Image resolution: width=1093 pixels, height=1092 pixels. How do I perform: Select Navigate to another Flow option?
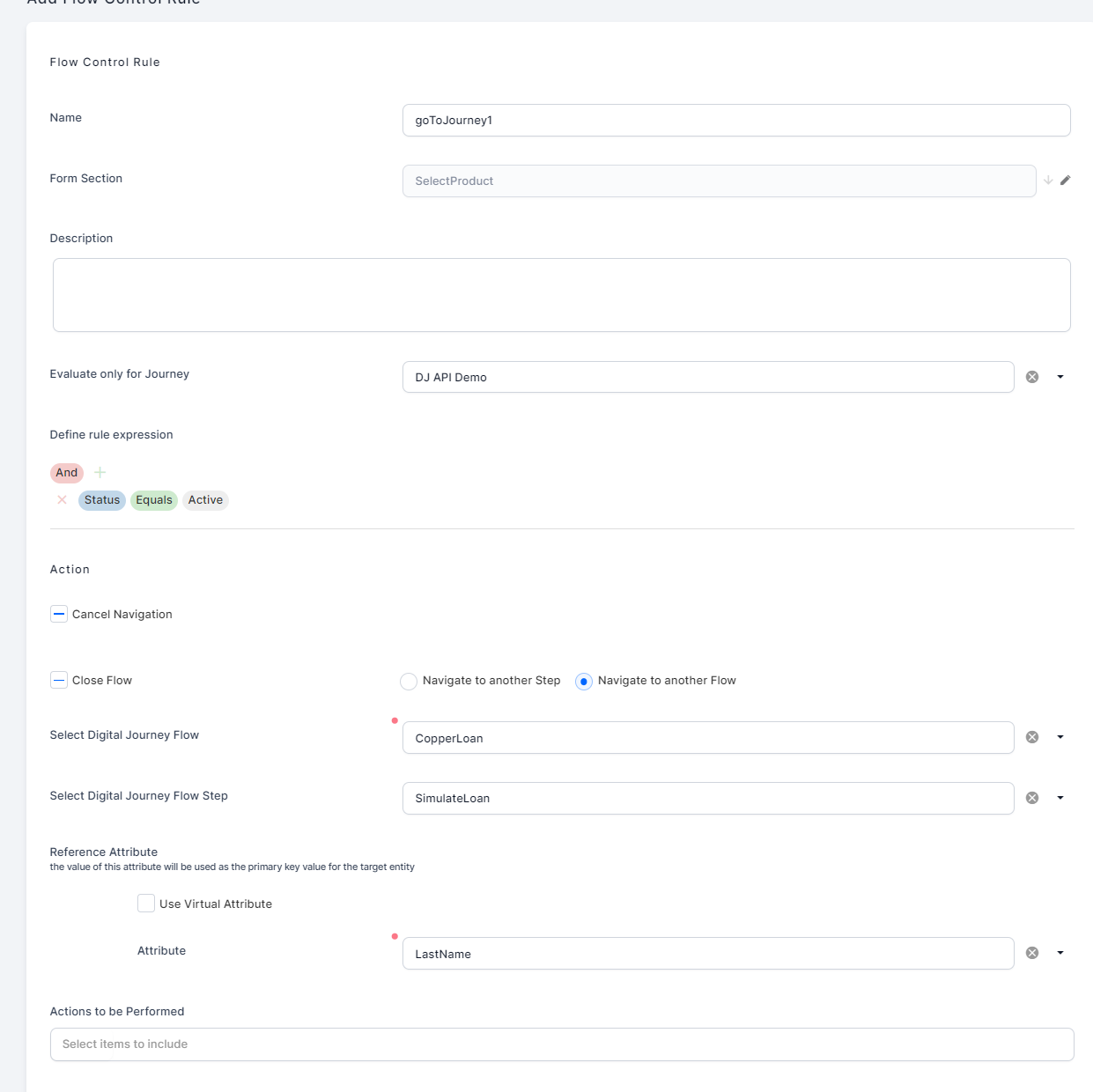click(583, 682)
